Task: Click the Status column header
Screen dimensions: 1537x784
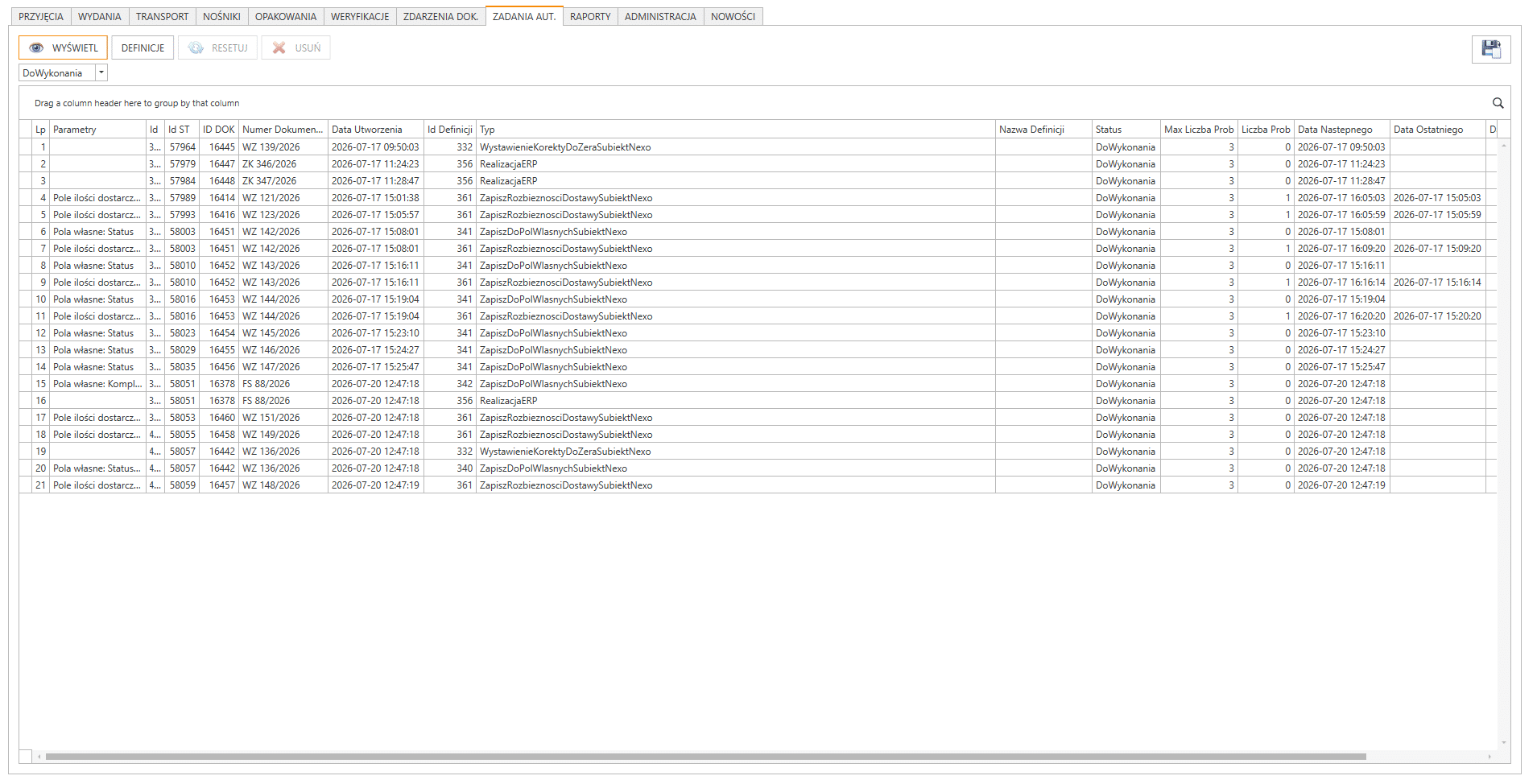Action: click(1126, 130)
